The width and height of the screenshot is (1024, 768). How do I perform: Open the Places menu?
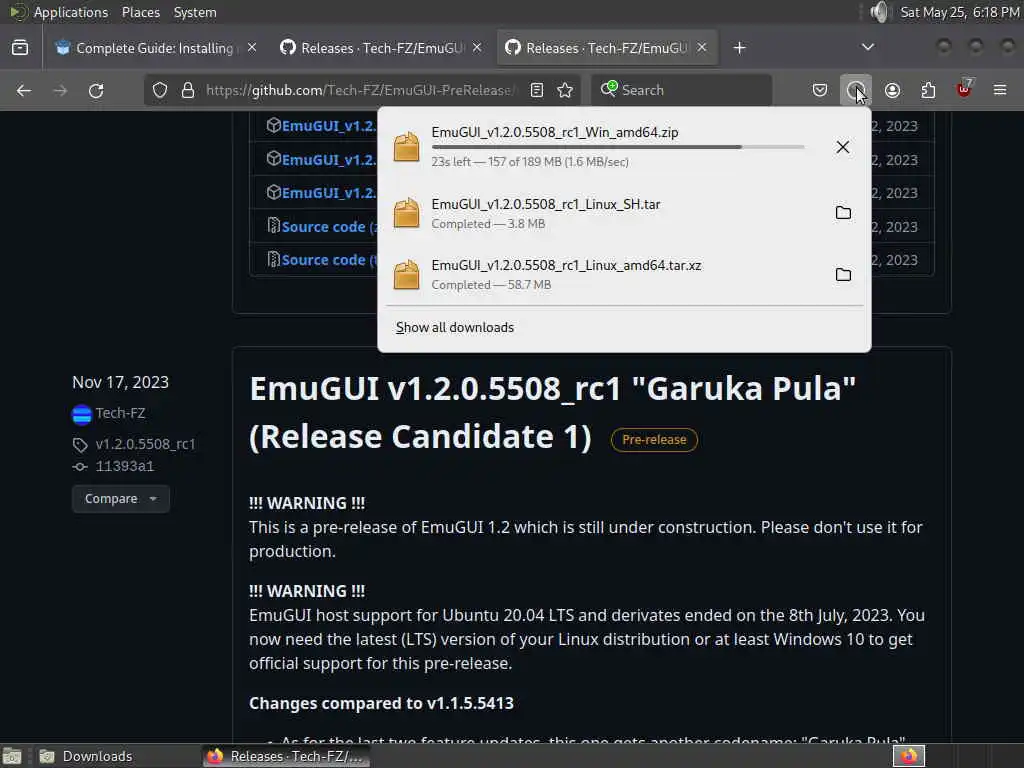point(140,12)
